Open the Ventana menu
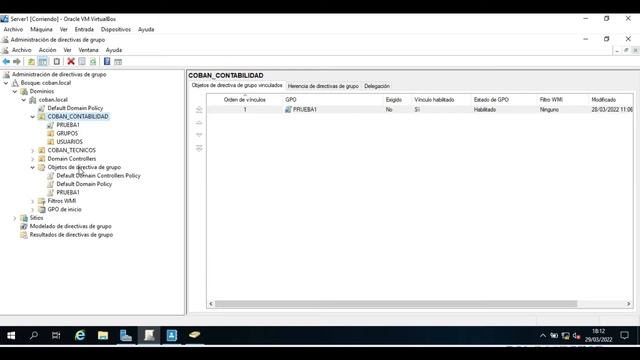 (x=88, y=50)
